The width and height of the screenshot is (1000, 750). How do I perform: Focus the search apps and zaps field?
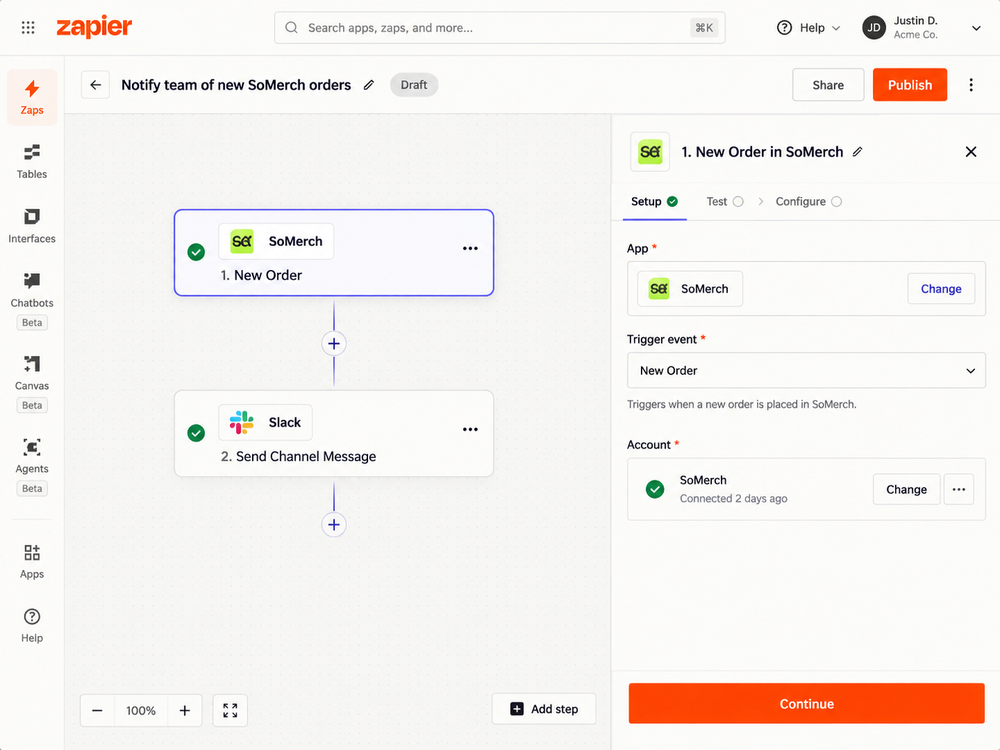coord(499,27)
